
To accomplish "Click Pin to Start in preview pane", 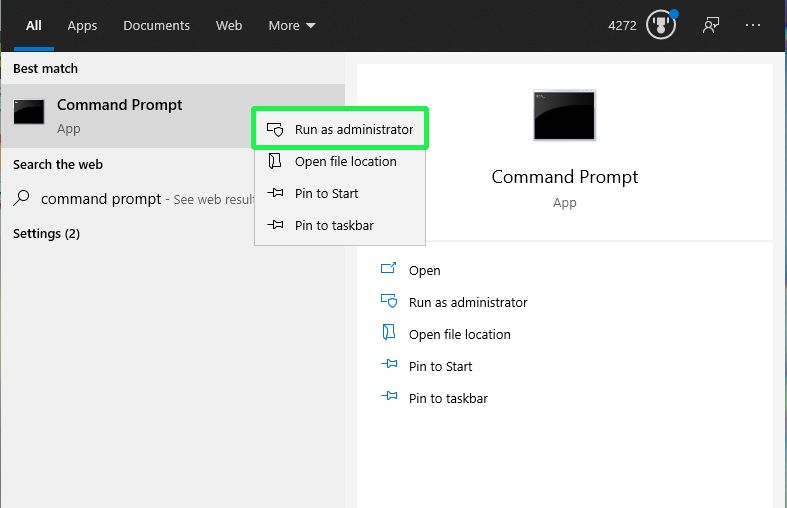I will (x=440, y=366).
